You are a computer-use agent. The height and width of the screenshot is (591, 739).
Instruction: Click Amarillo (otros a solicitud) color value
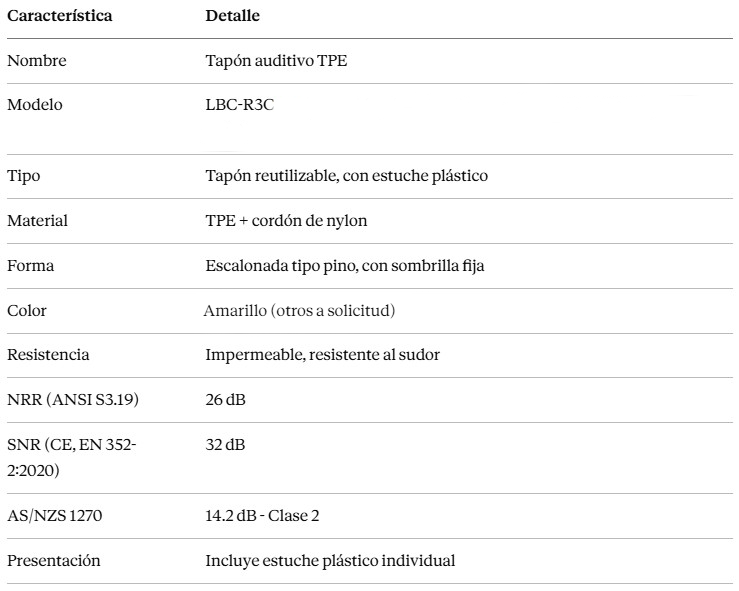click(299, 311)
